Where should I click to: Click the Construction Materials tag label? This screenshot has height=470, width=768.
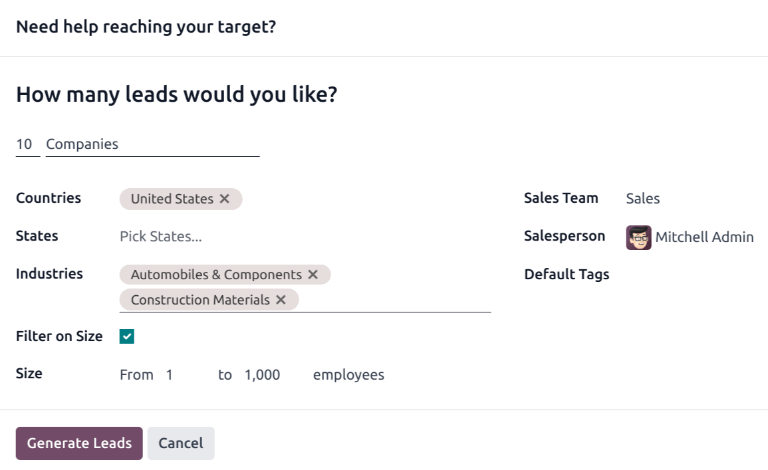pyautogui.click(x=200, y=300)
